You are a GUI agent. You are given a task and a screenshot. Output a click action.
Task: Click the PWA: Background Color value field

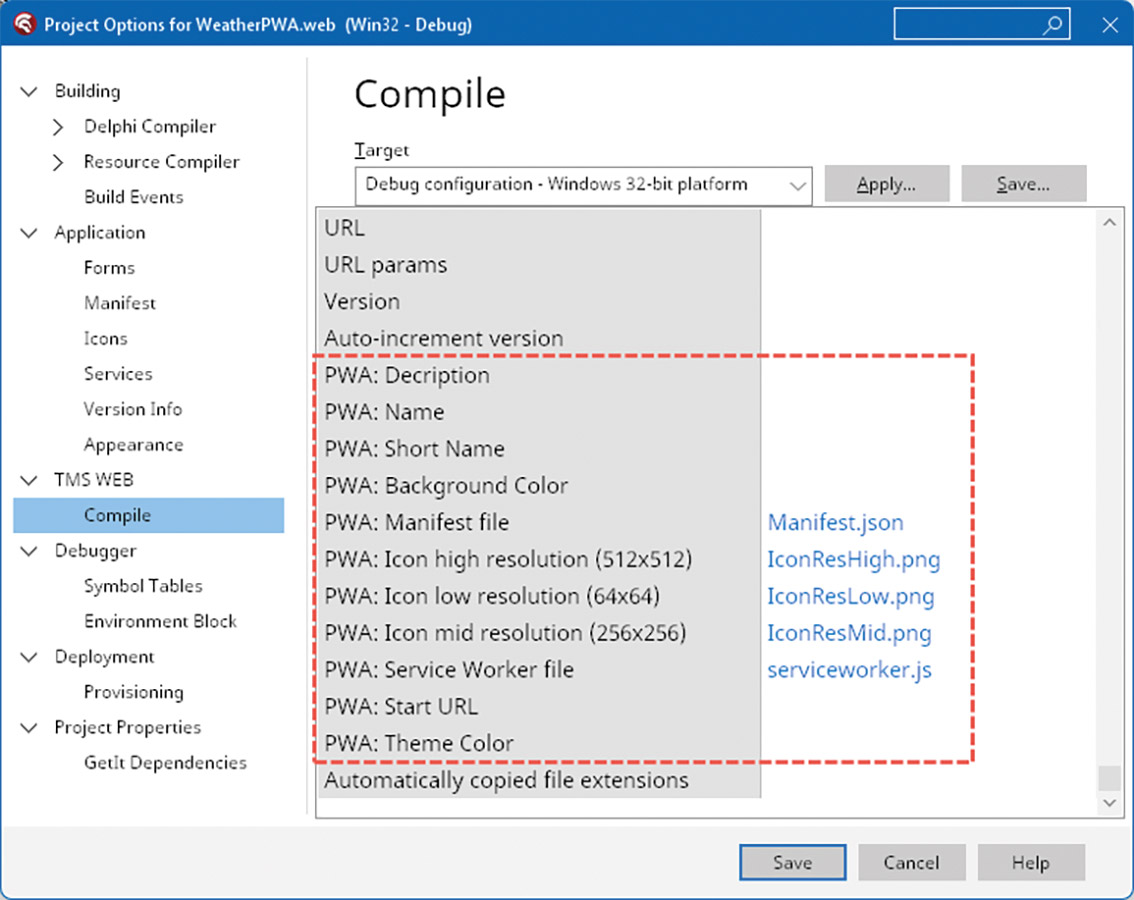925,486
